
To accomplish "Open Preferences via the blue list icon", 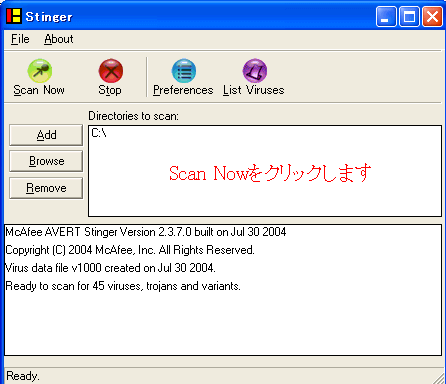I will click(x=184, y=71).
